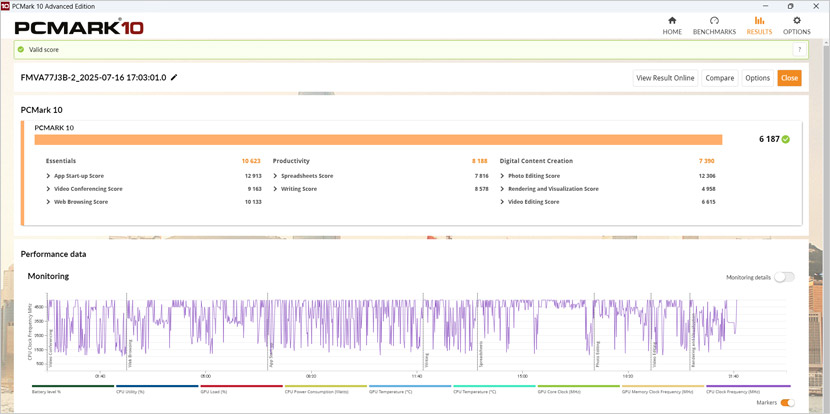Click the Valid score message text

tap(44, 50)
